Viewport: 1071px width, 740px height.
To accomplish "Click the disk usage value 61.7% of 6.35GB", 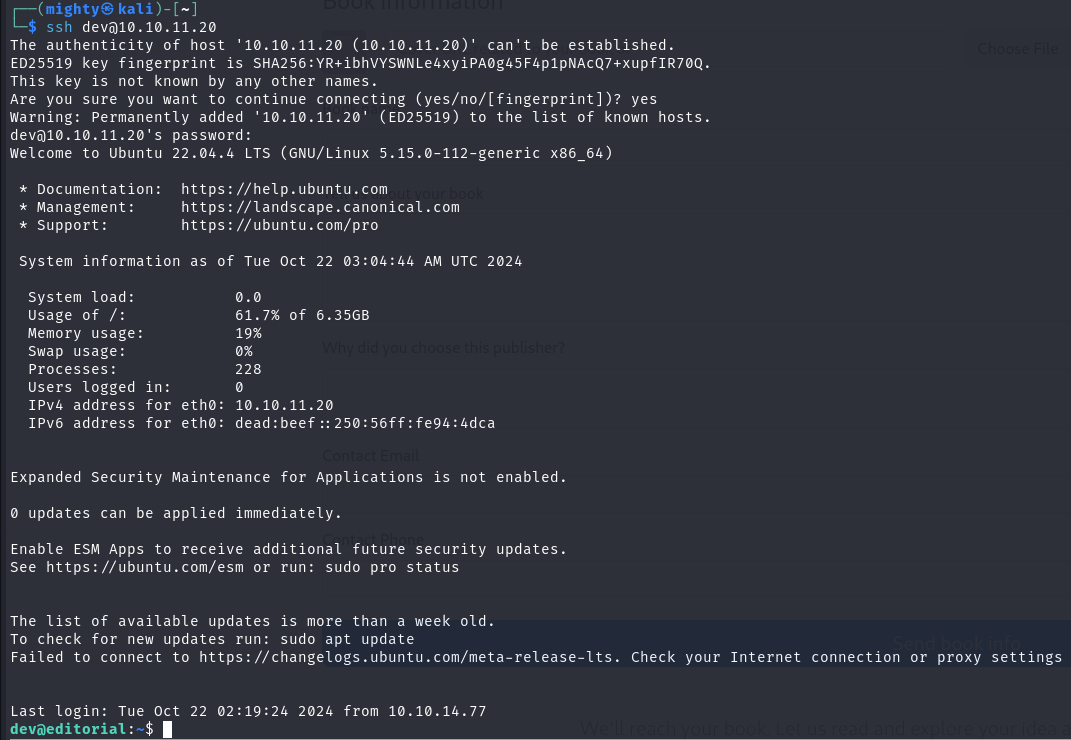I will (x=302, y=315).
